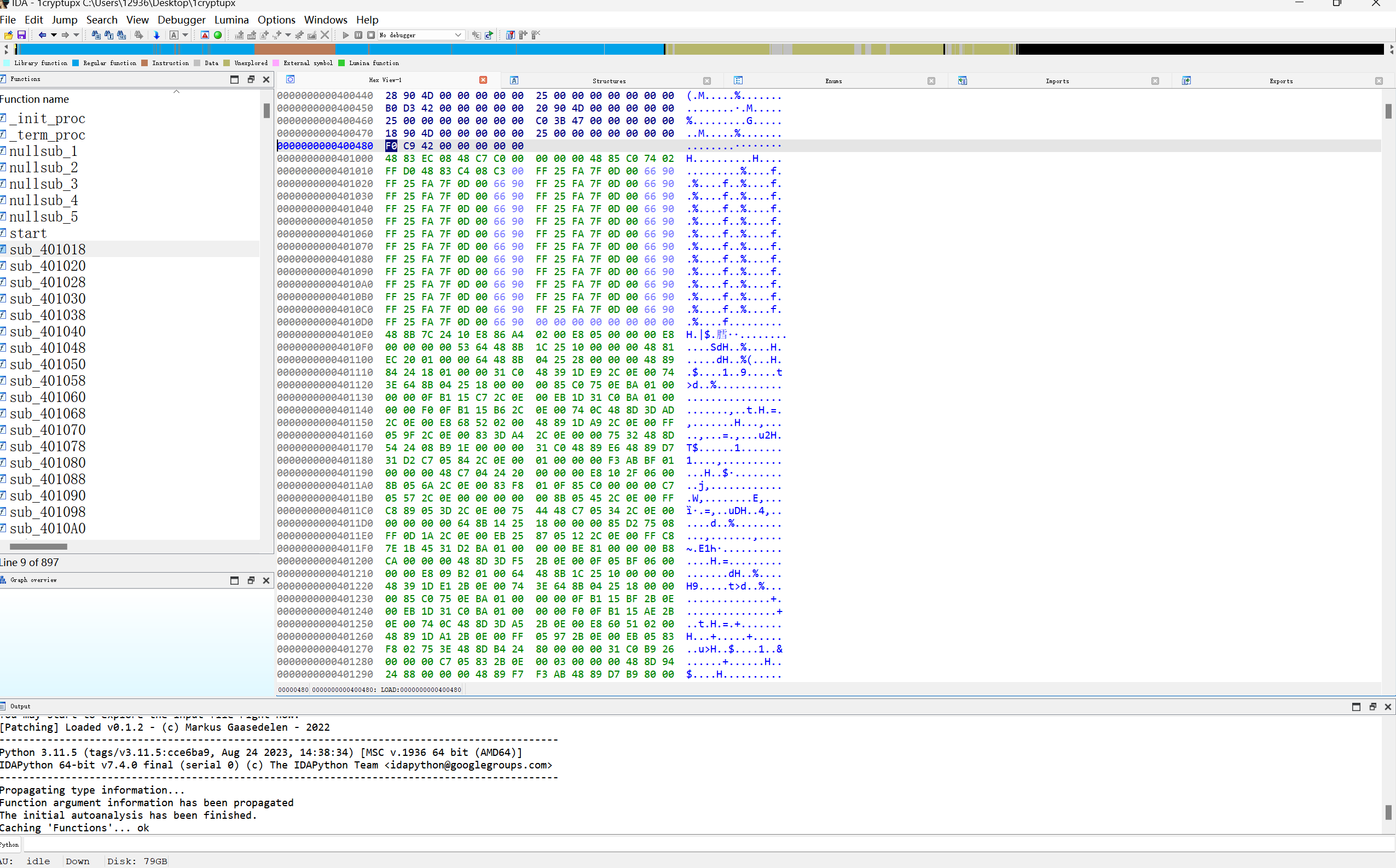Click the green circle toolbar icon

(x=218, y=35)
